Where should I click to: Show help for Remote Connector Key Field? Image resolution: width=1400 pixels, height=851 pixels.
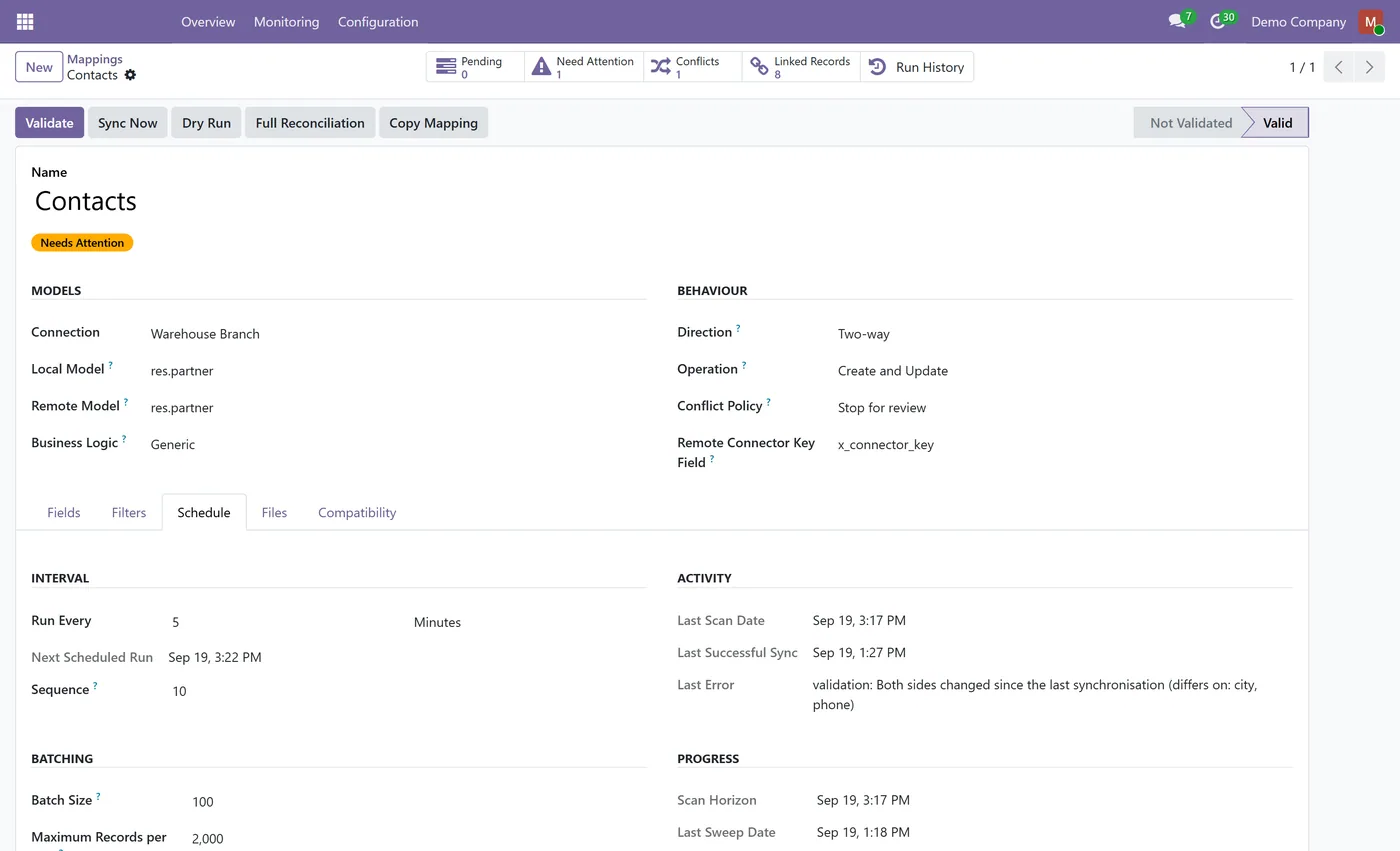click(712, 460)
